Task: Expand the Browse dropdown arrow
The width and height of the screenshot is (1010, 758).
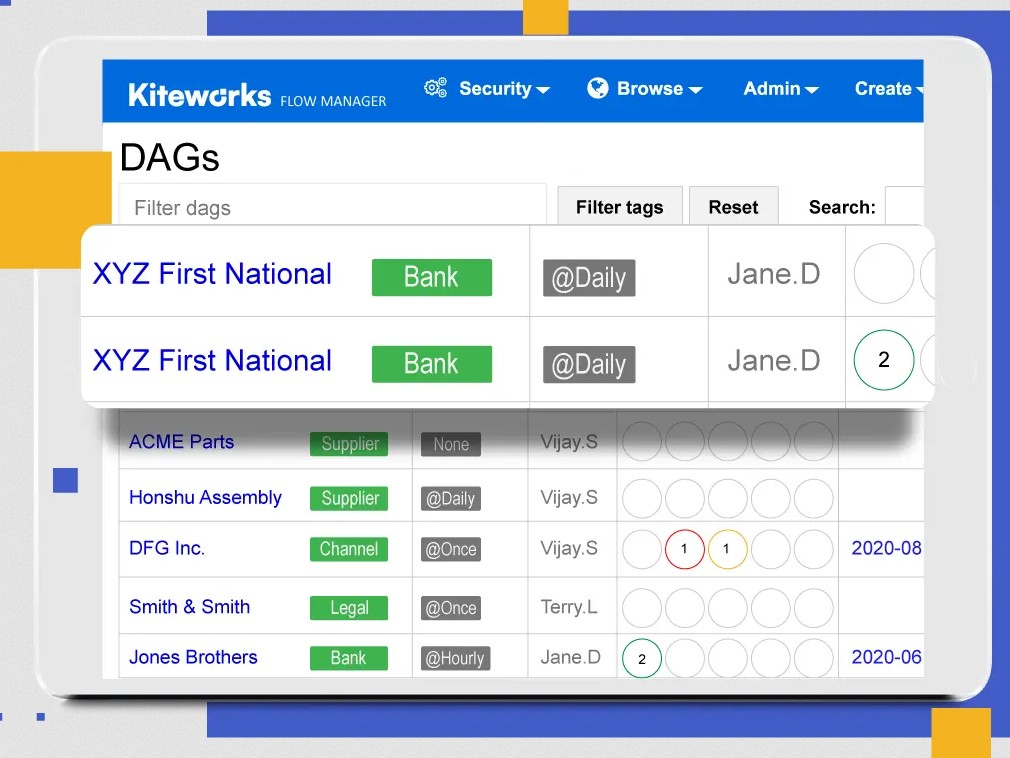Action: click(x=695, y=90)
